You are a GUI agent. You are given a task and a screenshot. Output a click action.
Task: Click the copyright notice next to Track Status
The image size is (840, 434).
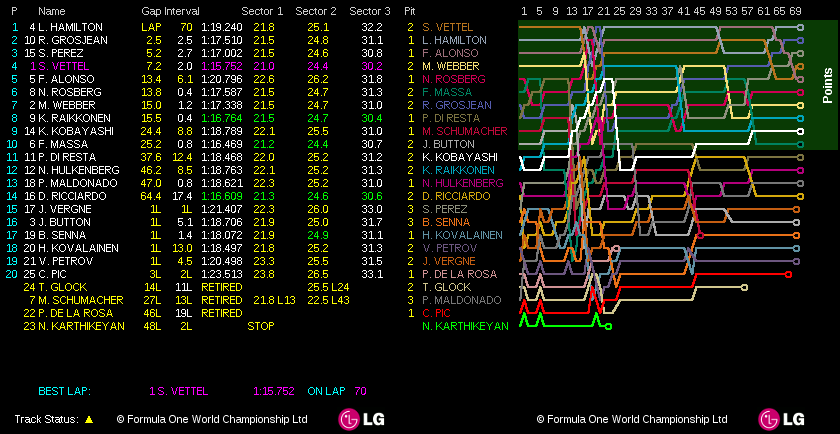(x=212, y=419)
